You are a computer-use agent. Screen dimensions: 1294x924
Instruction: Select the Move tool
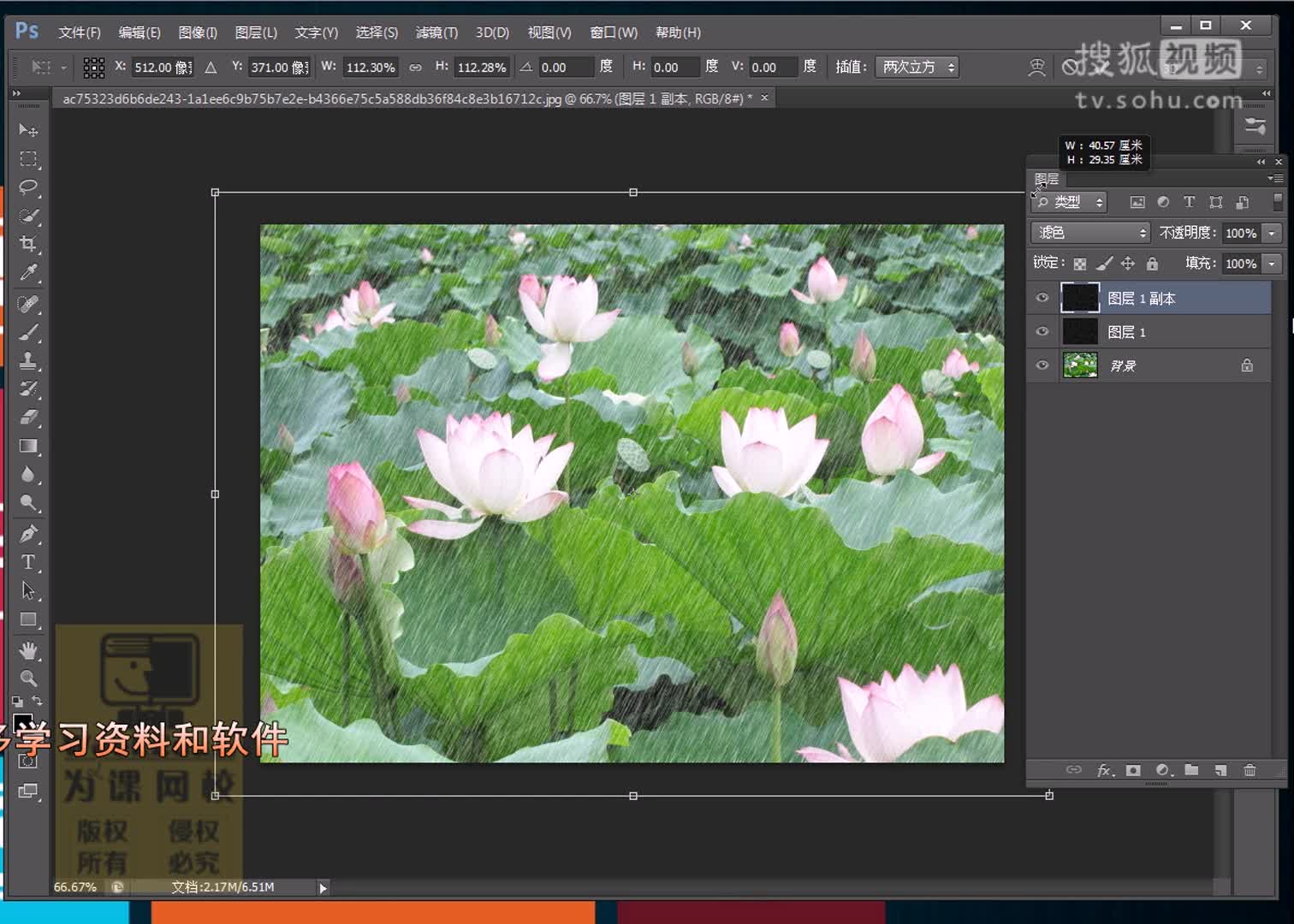click(28, 130)
